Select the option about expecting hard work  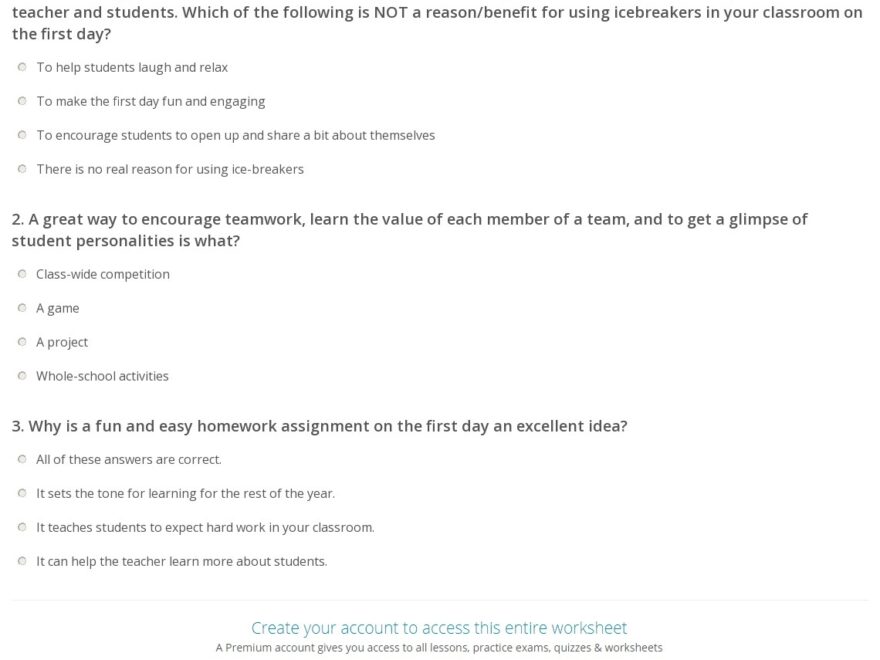tap(21, 526)
